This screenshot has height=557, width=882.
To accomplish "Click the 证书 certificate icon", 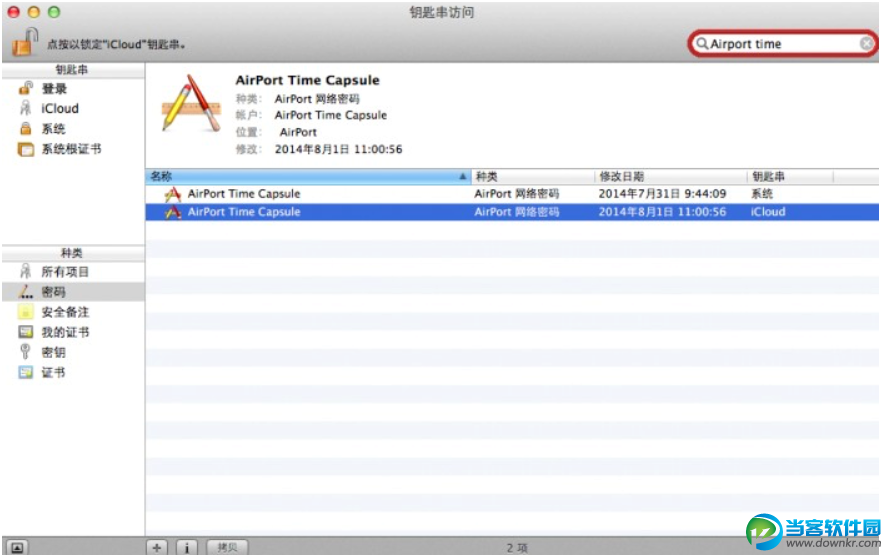I will [26, 372].
